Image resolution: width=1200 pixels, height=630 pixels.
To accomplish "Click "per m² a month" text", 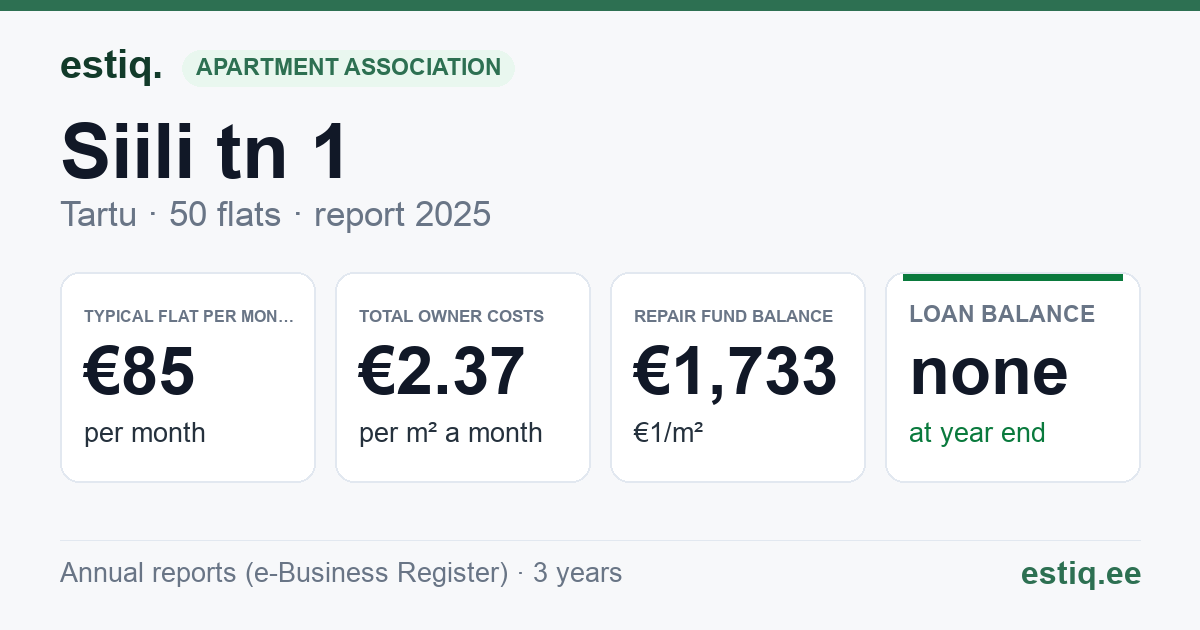I will 451,433.
